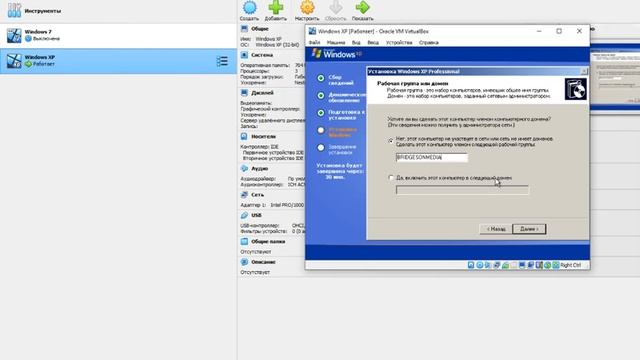The height and width of the screenshot is (360, 640).
Task: Click the Система section chip icon
Action: (x=244, y=55)
